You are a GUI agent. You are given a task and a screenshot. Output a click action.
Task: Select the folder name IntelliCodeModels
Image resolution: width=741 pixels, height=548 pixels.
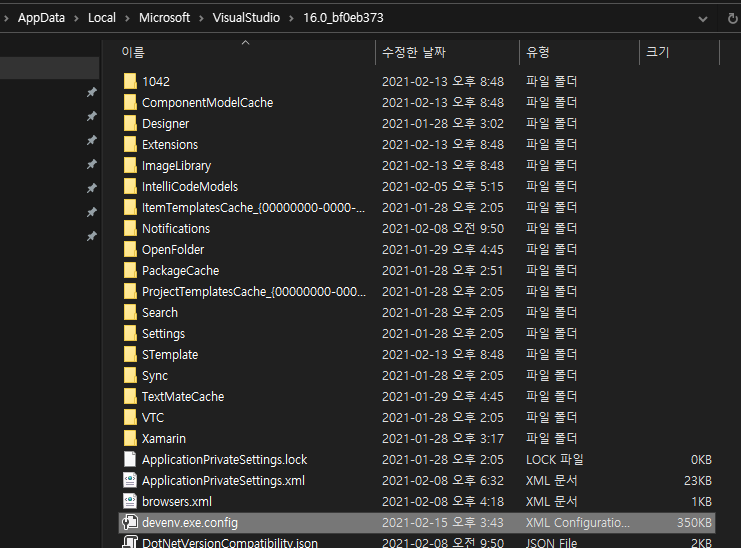(x=190, y=186)
